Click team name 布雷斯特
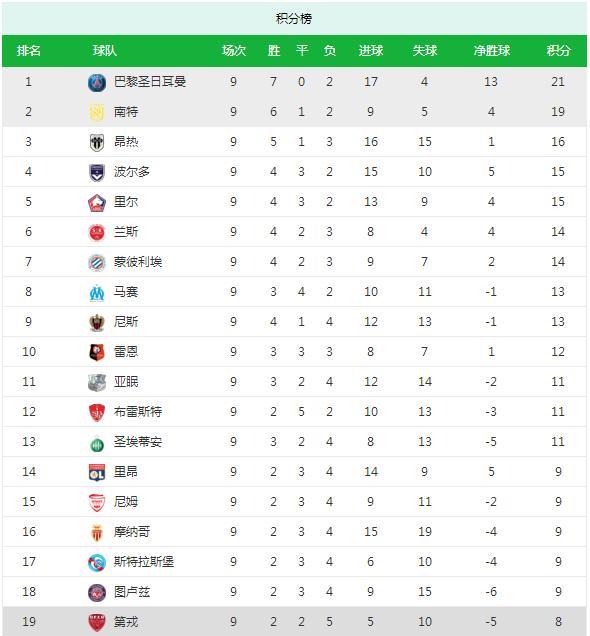This screenshot has width=590, height=636. (x=138, y=412)
